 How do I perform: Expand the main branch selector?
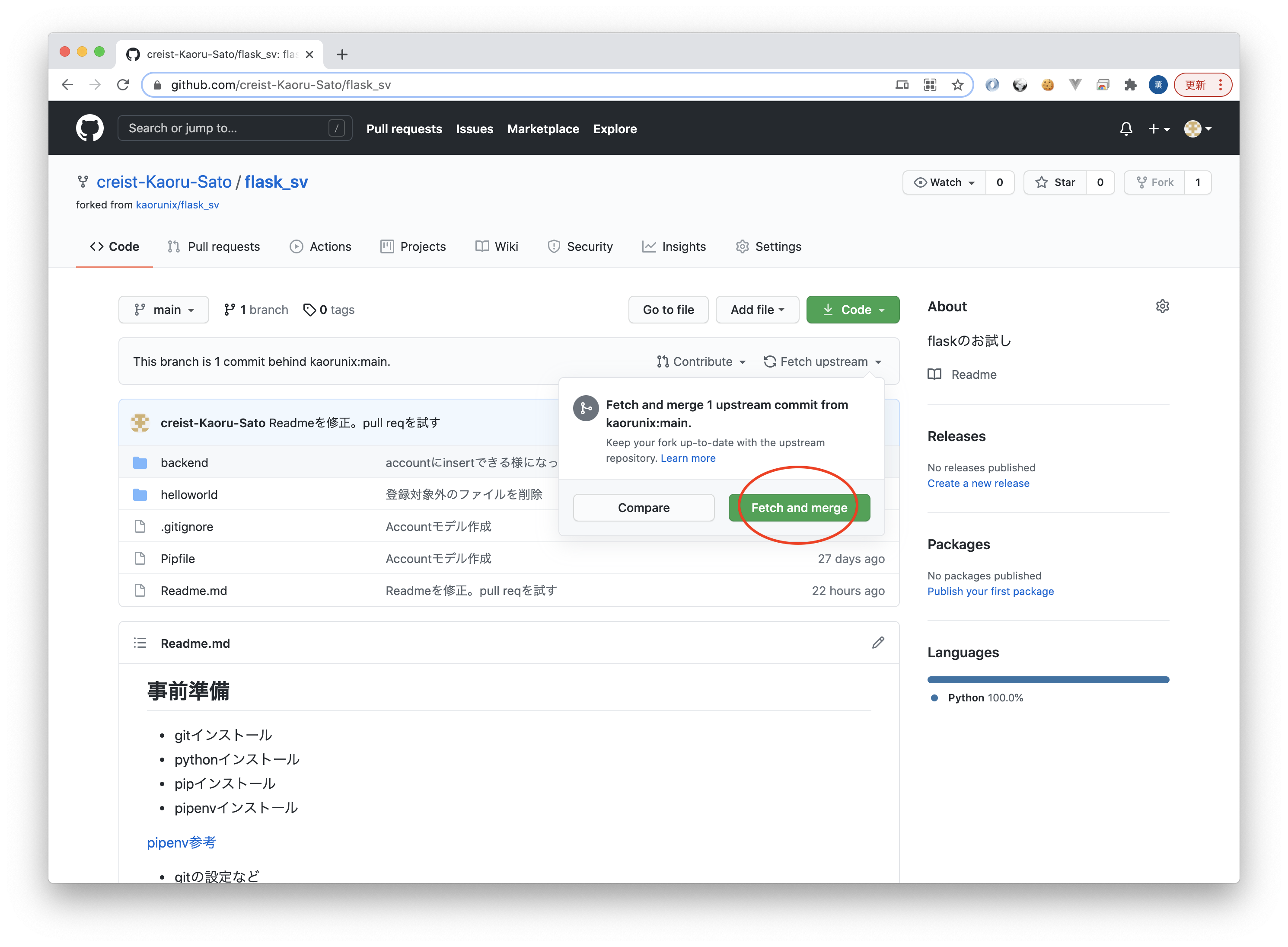(x=164, y=310)
